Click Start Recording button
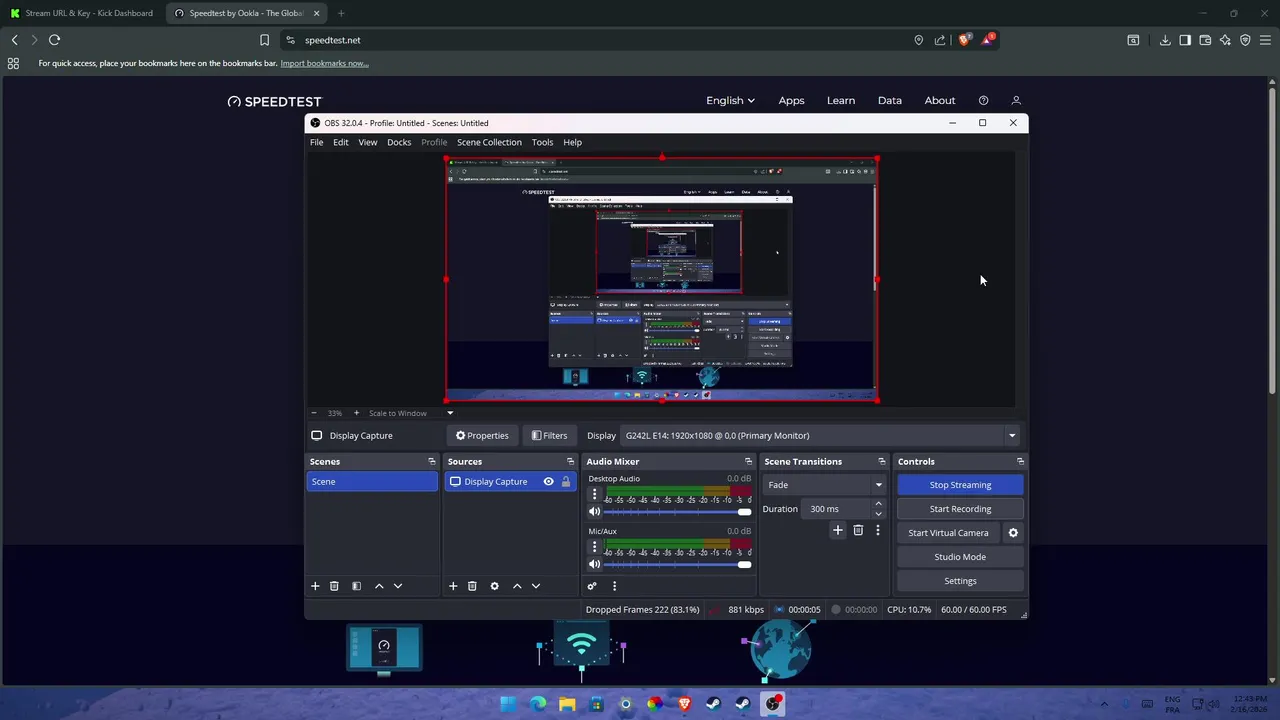The height and width of the screenshot is (720, 1280). point(960,509)
